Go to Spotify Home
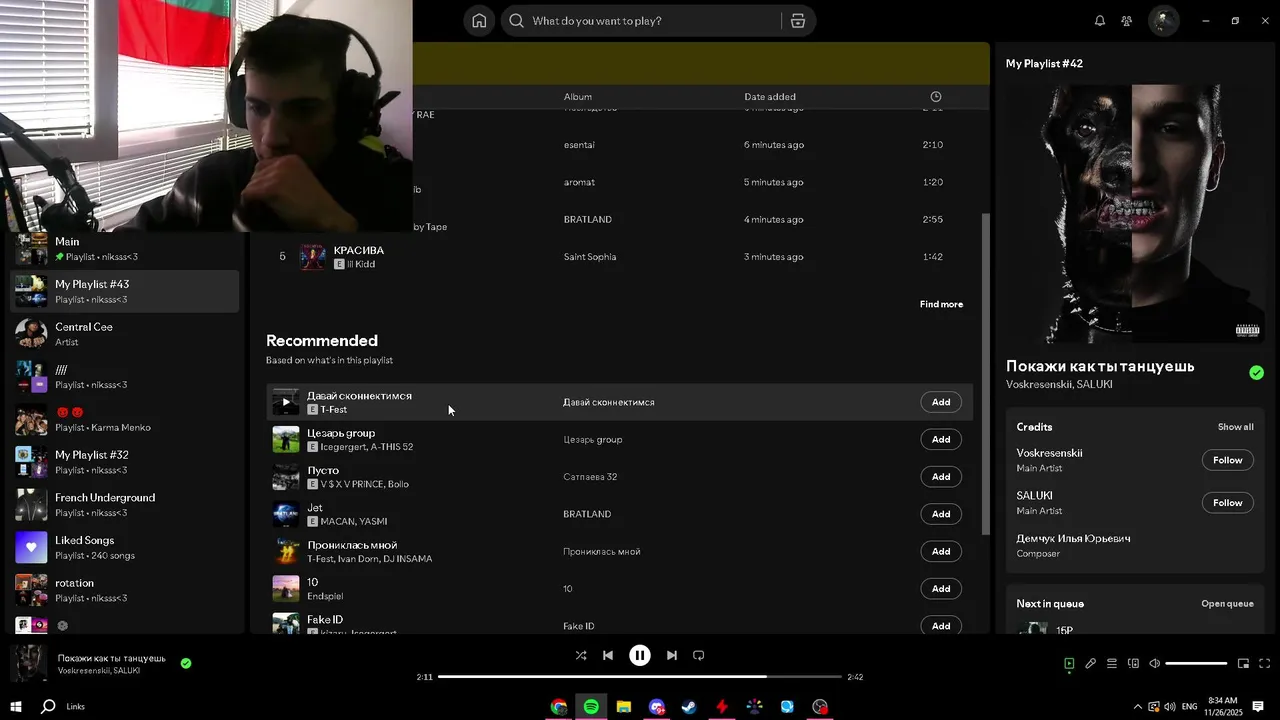The image size is (1280, 720). click(x=479, y=21)
